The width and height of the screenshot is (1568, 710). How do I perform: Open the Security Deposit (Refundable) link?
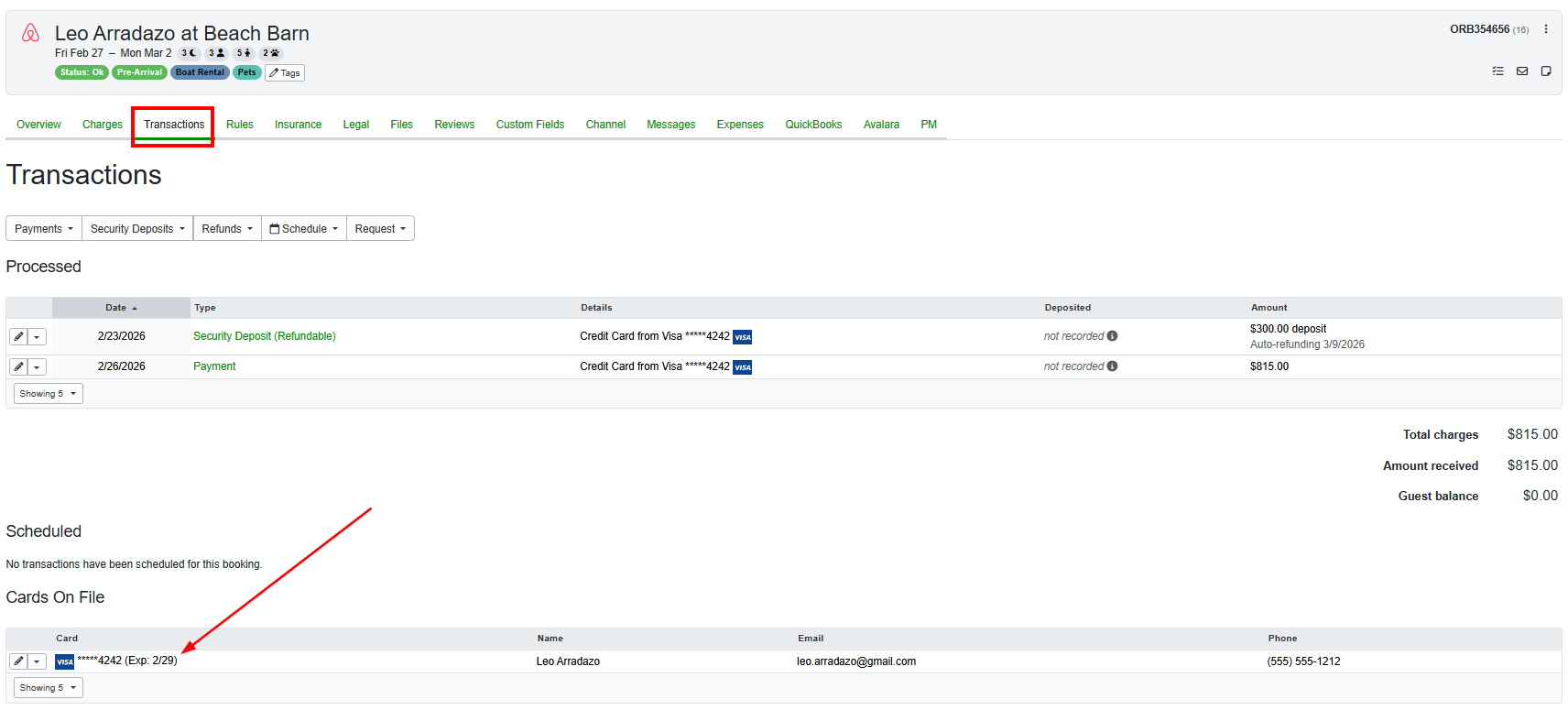pyautogui.click(x=264, y=336)
